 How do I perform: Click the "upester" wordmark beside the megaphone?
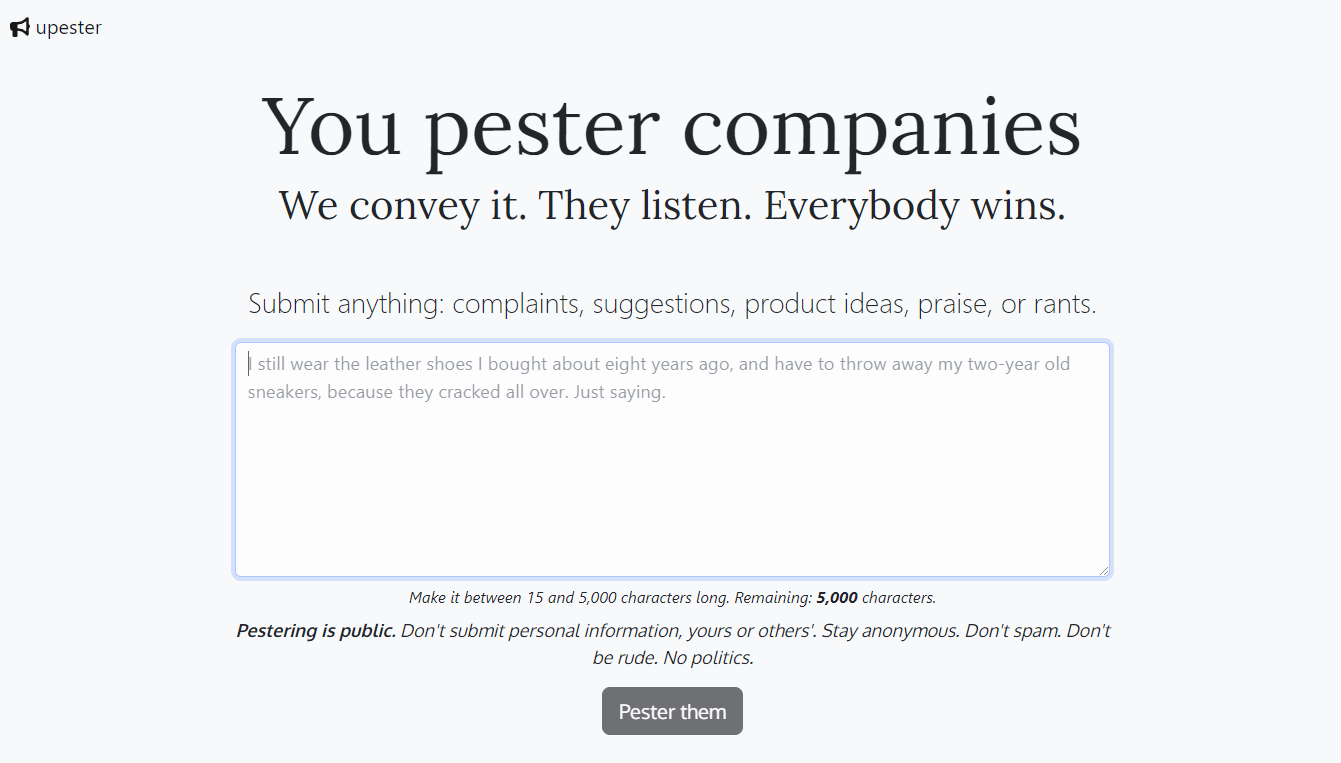pos(68,27)
